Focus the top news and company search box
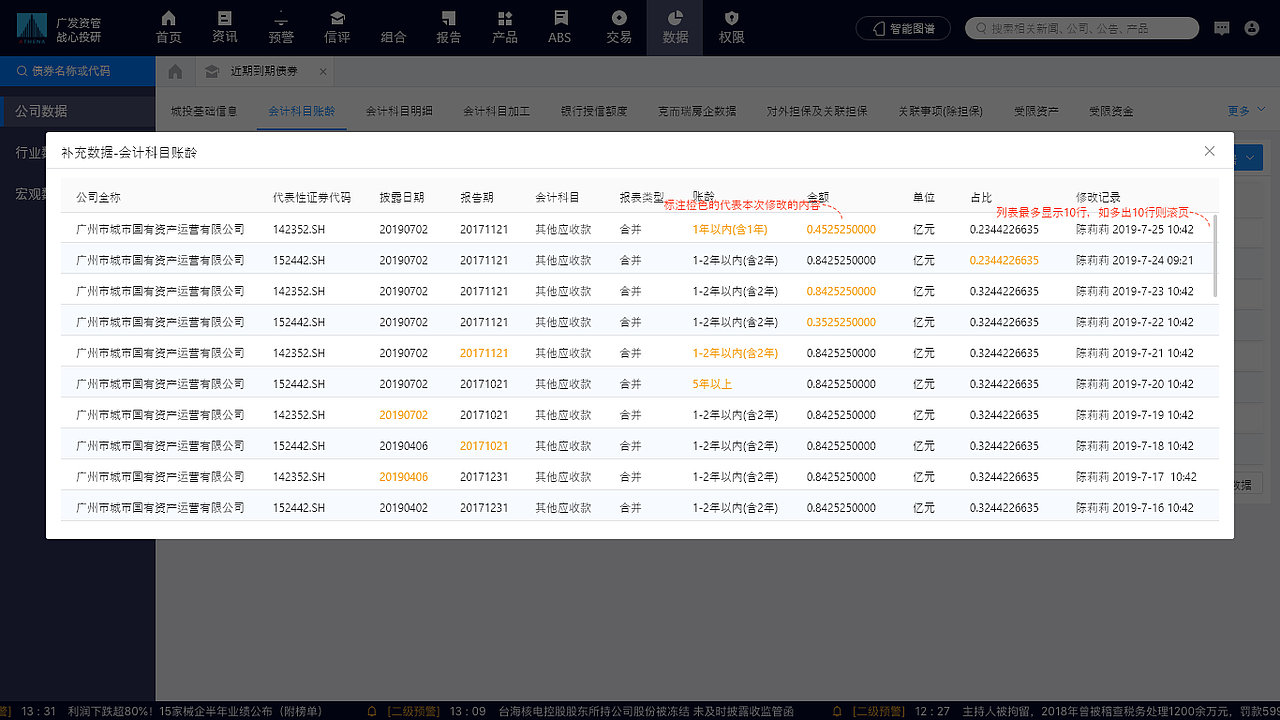This screenshot has width=1280, height=720. (1083, 29)
